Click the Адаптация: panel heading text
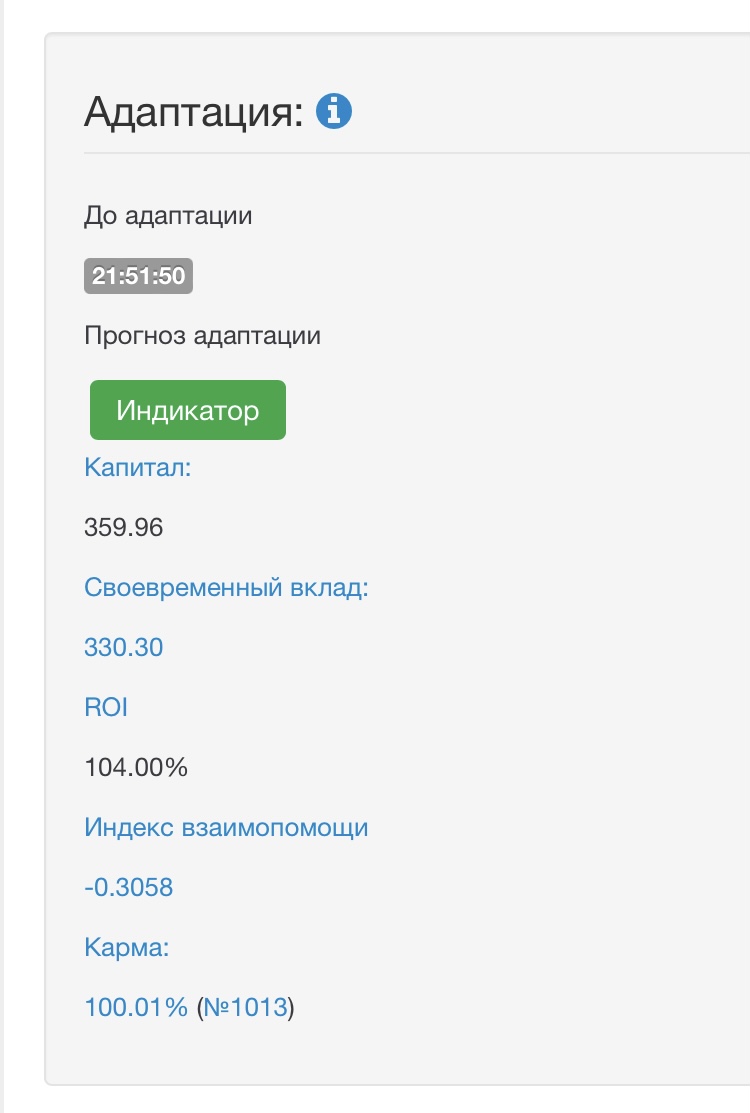The height and width of the screenshot is (1113, 750). (x=193, y=112)
